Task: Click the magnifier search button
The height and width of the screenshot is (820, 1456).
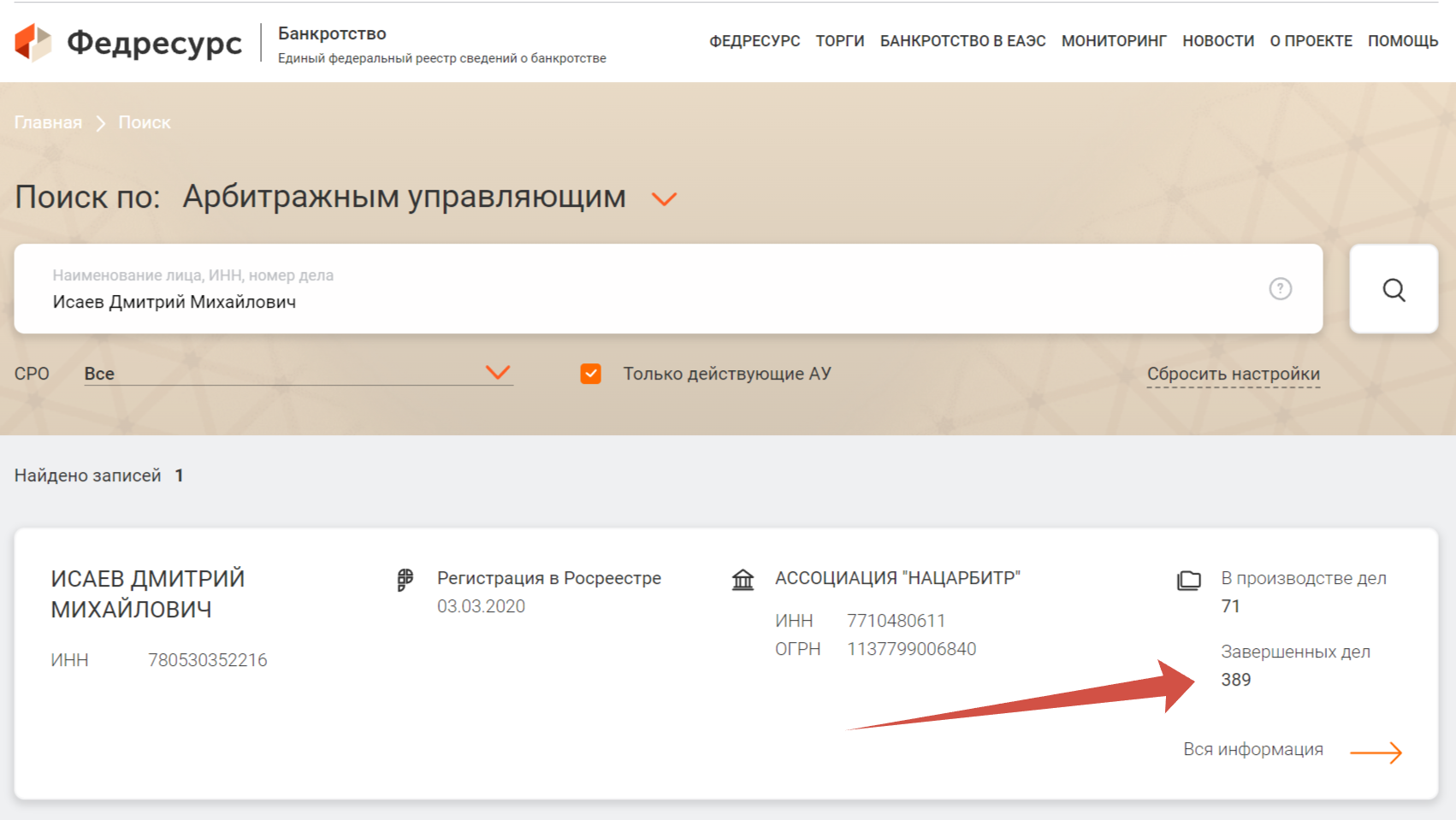Action: tap(1394, 290)
